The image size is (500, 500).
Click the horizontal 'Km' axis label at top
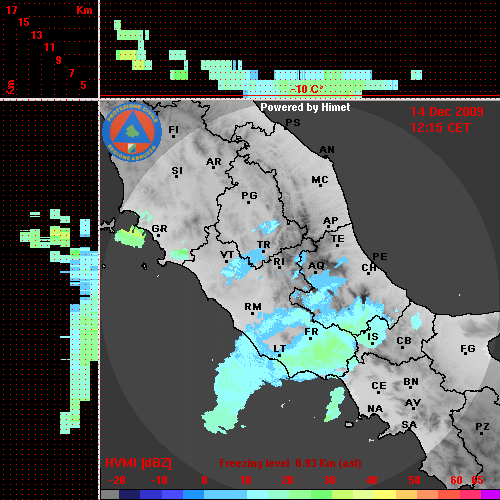[84, 10]
